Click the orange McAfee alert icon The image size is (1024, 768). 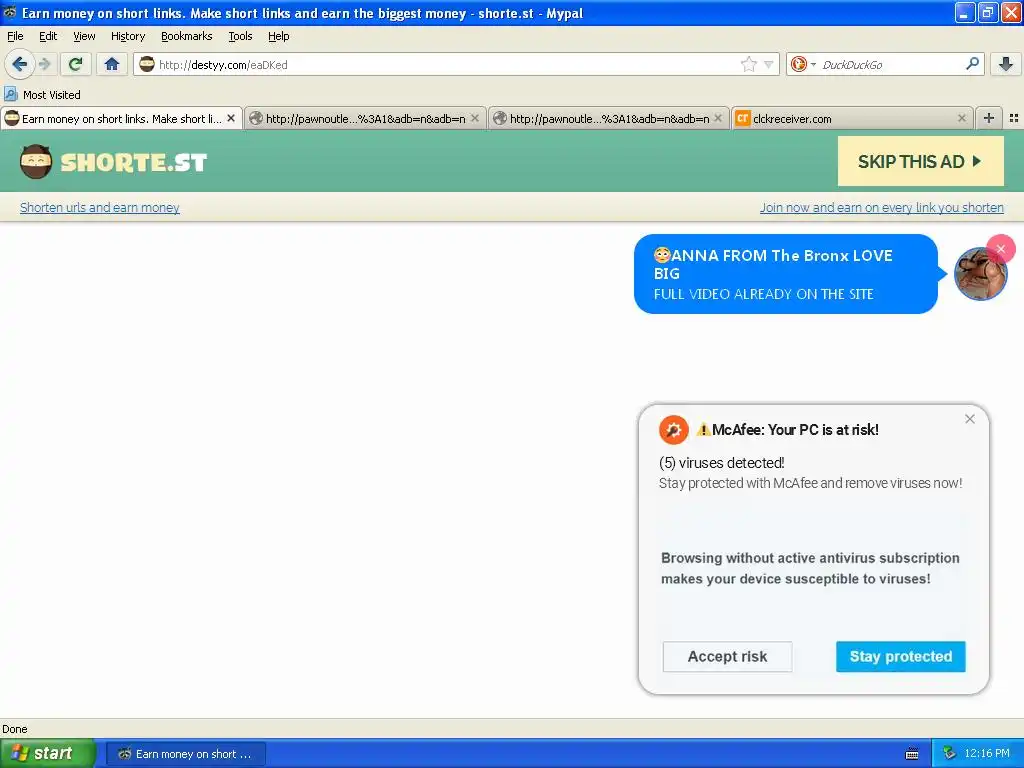pyautogui.click(x=673, y=430)
